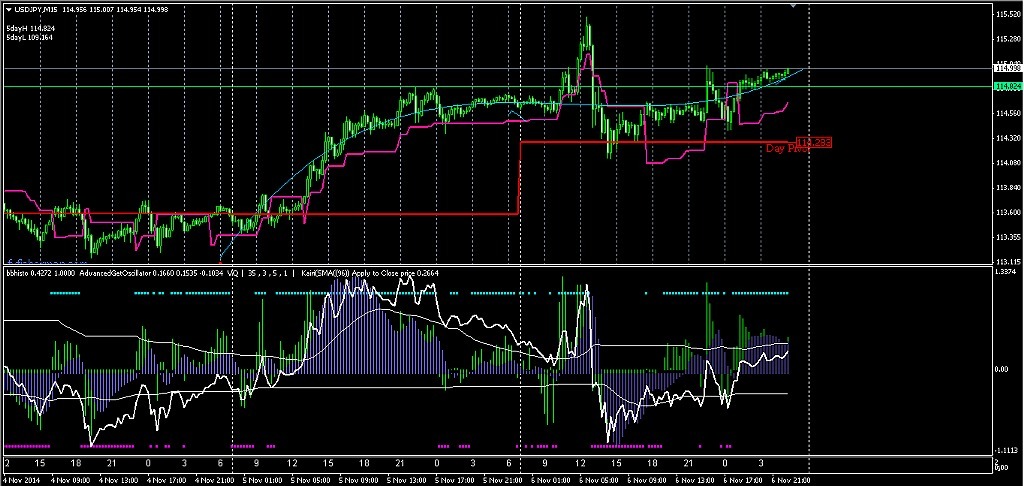The height and width of the screenshot is (486, 1024).
Task: Click the 115.520 price scale value
Action: (x=1006, y=14)
